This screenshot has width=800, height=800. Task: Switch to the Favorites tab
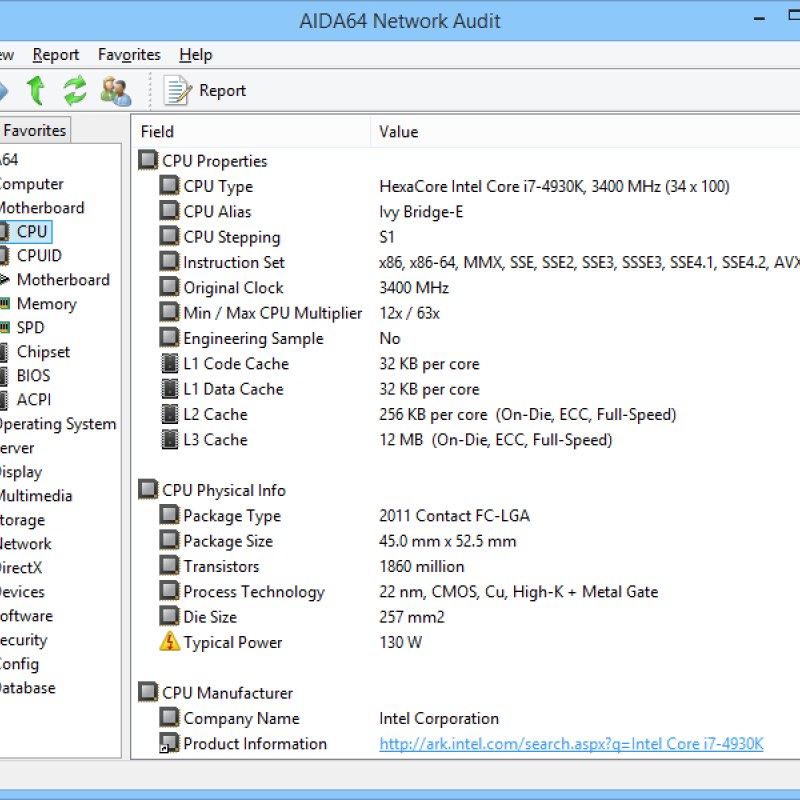click(x=35, y=130)
